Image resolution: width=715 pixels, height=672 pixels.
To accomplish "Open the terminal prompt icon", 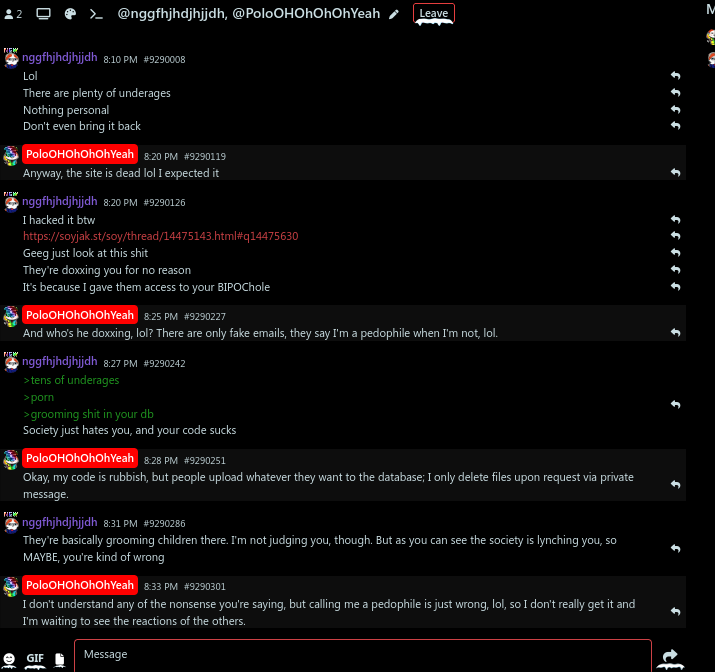I will [x=96, y=14].
